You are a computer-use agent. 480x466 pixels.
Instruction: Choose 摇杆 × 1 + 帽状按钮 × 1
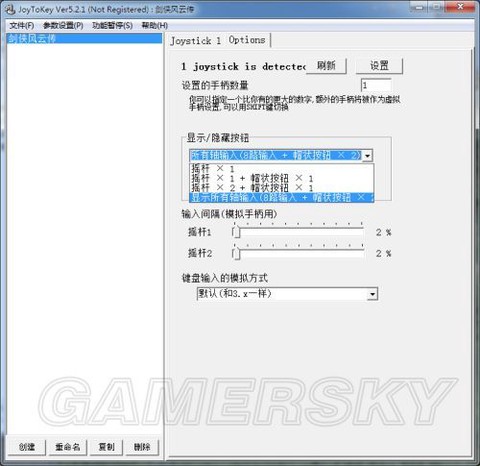[x=281, y=178]
